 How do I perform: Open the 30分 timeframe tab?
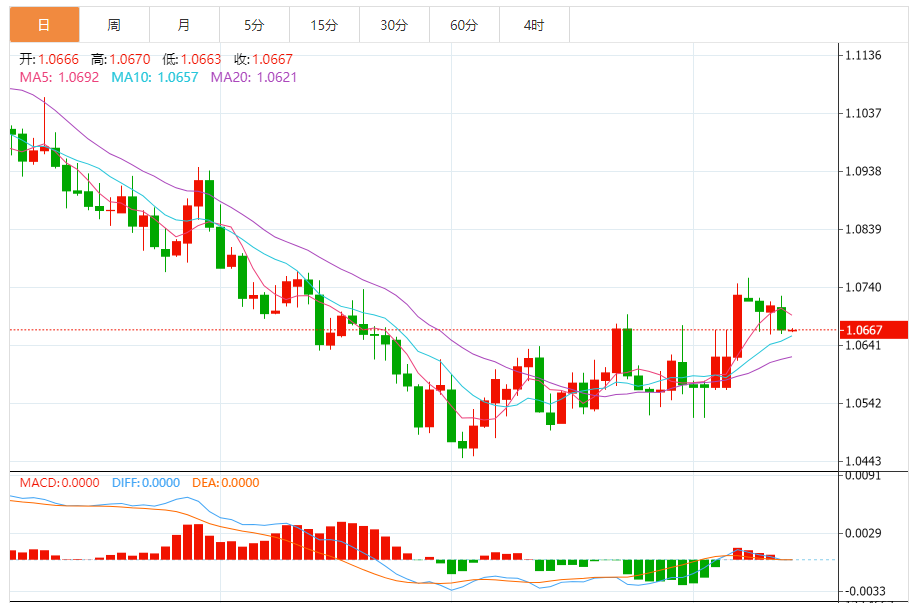394,25
